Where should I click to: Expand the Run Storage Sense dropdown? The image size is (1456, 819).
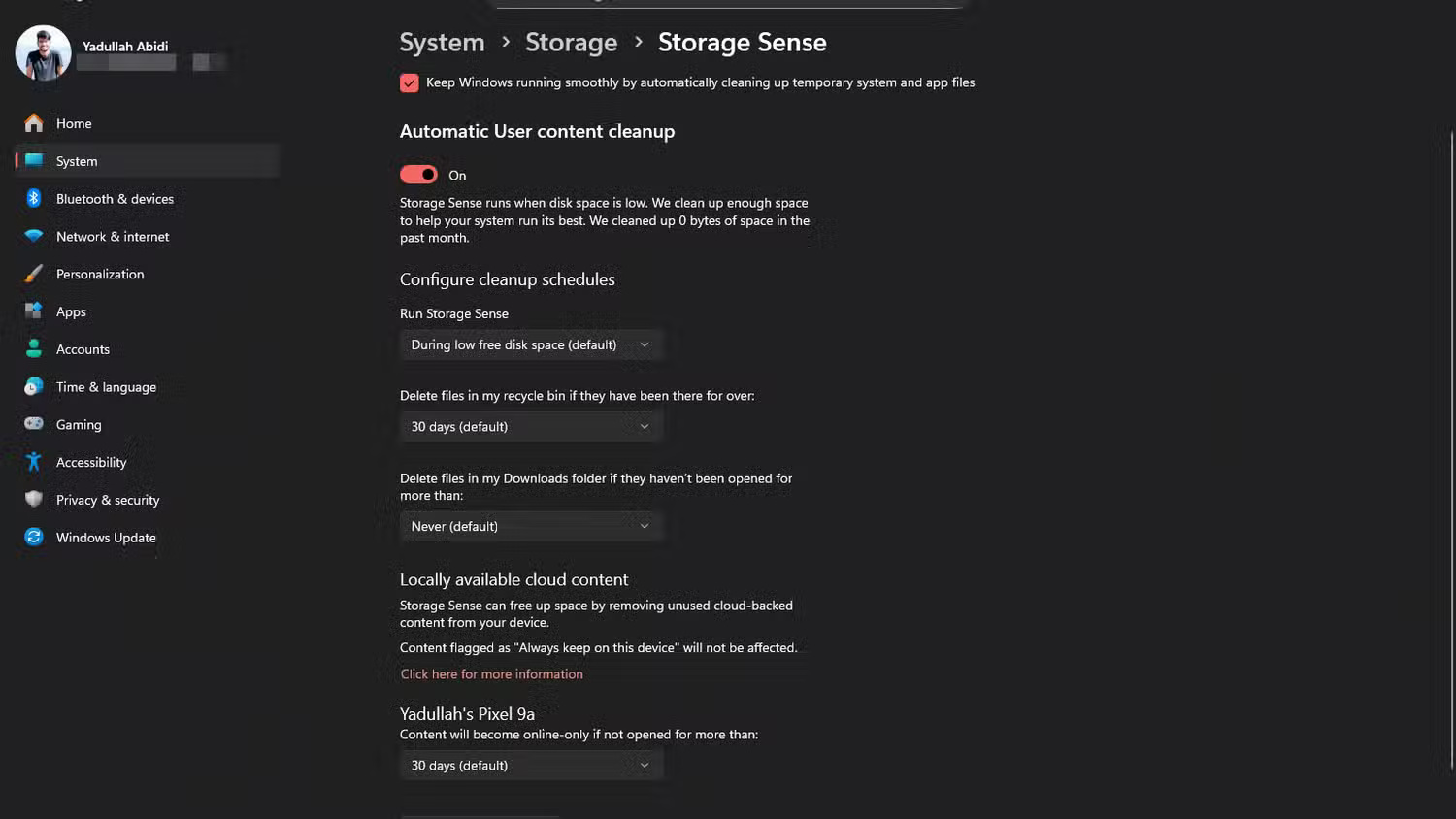coord(530,344)
